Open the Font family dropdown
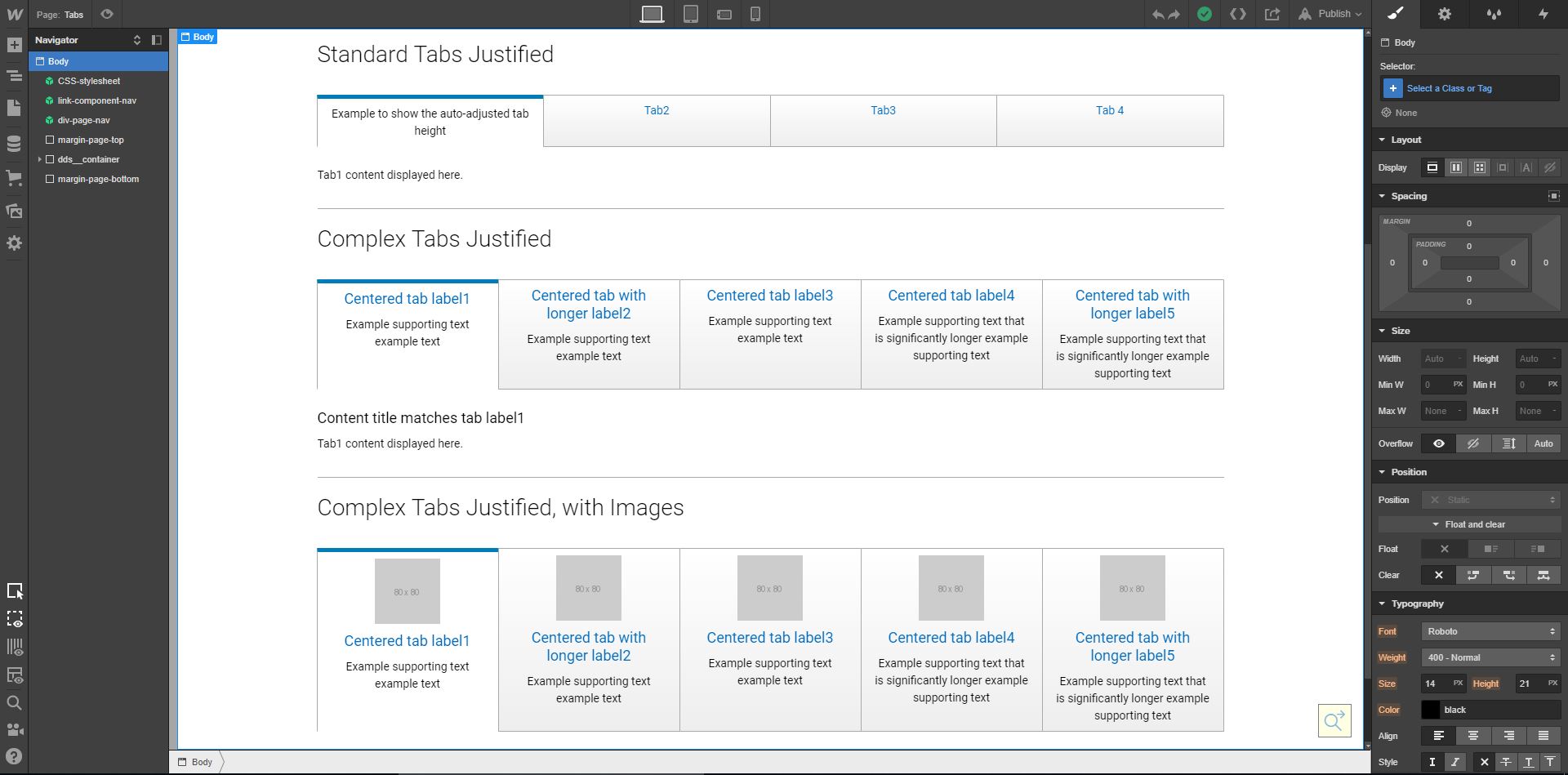The image size is (1568, 775). pos(1490,631)
